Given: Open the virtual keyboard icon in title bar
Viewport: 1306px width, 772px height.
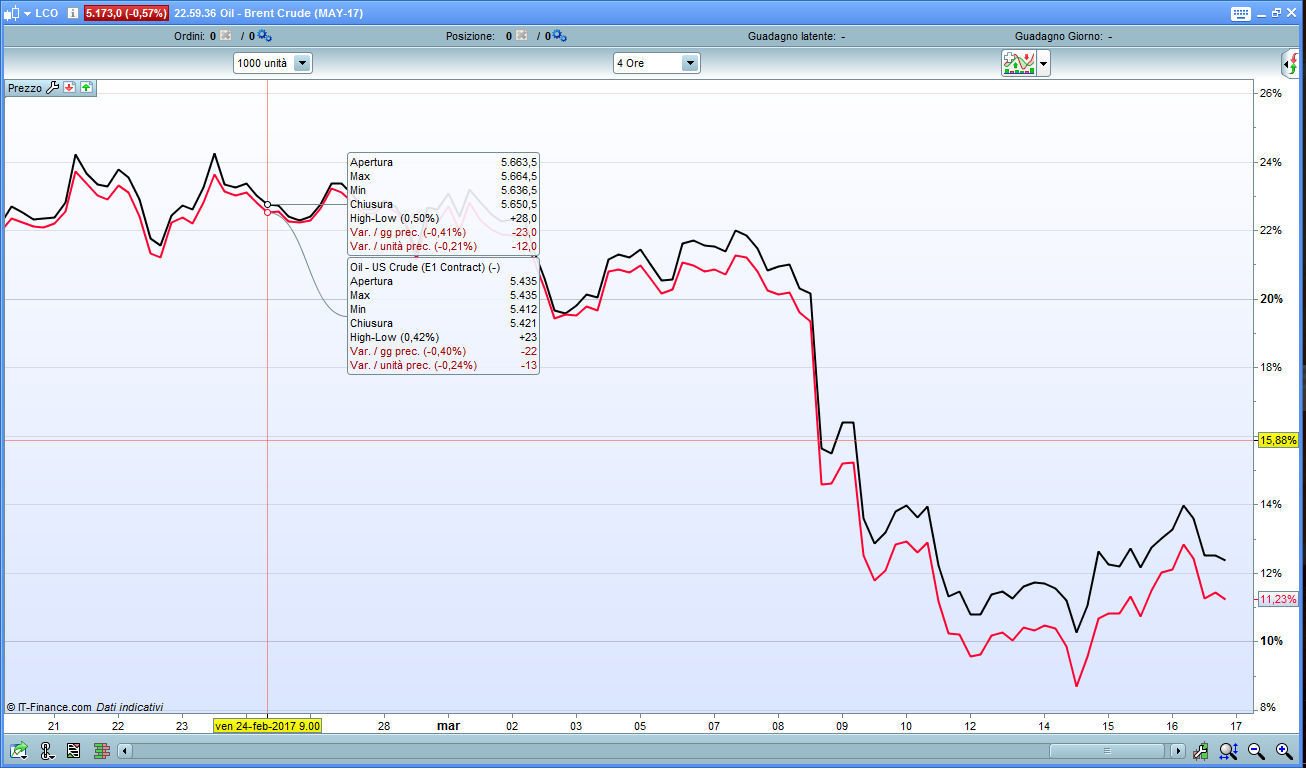Looking at the screenshot, I should 1241,13.
